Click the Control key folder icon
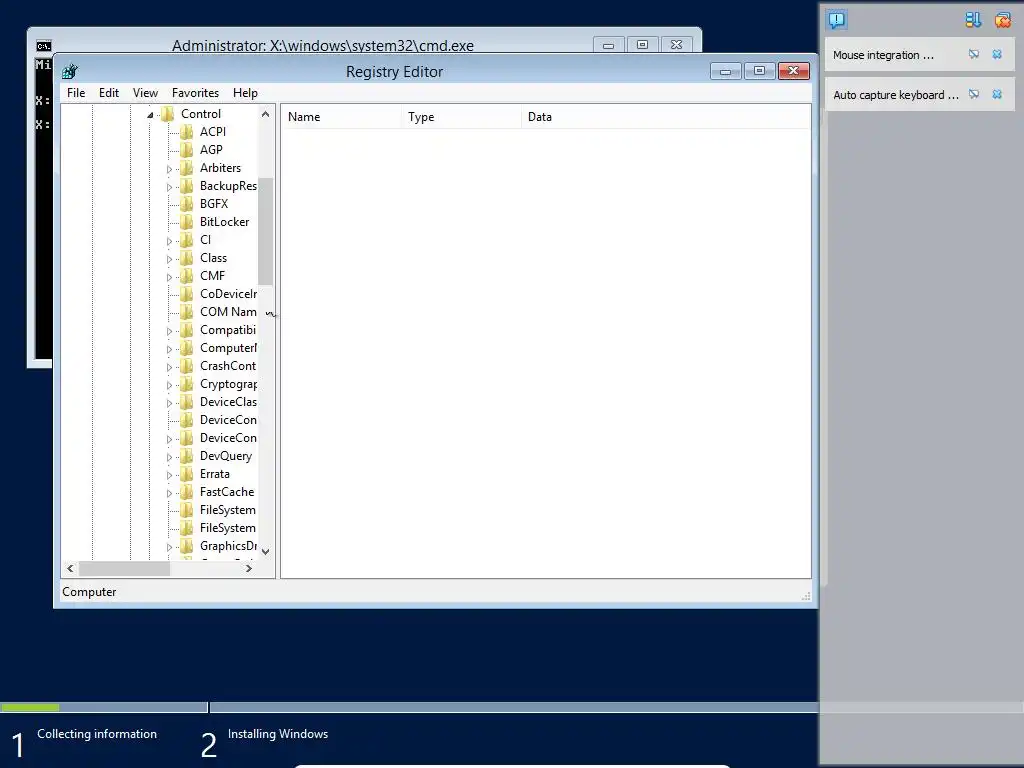 [x=168, y=114]
